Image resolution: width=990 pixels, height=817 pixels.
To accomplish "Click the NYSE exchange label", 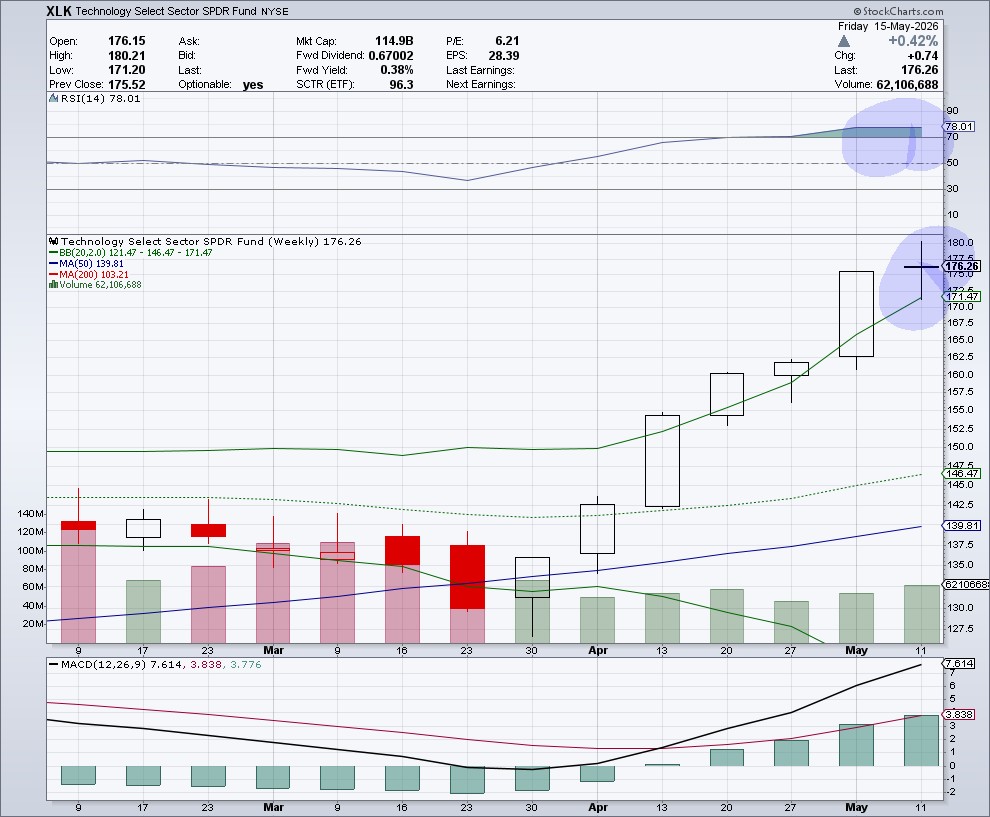I will click(x=274, y=12).
